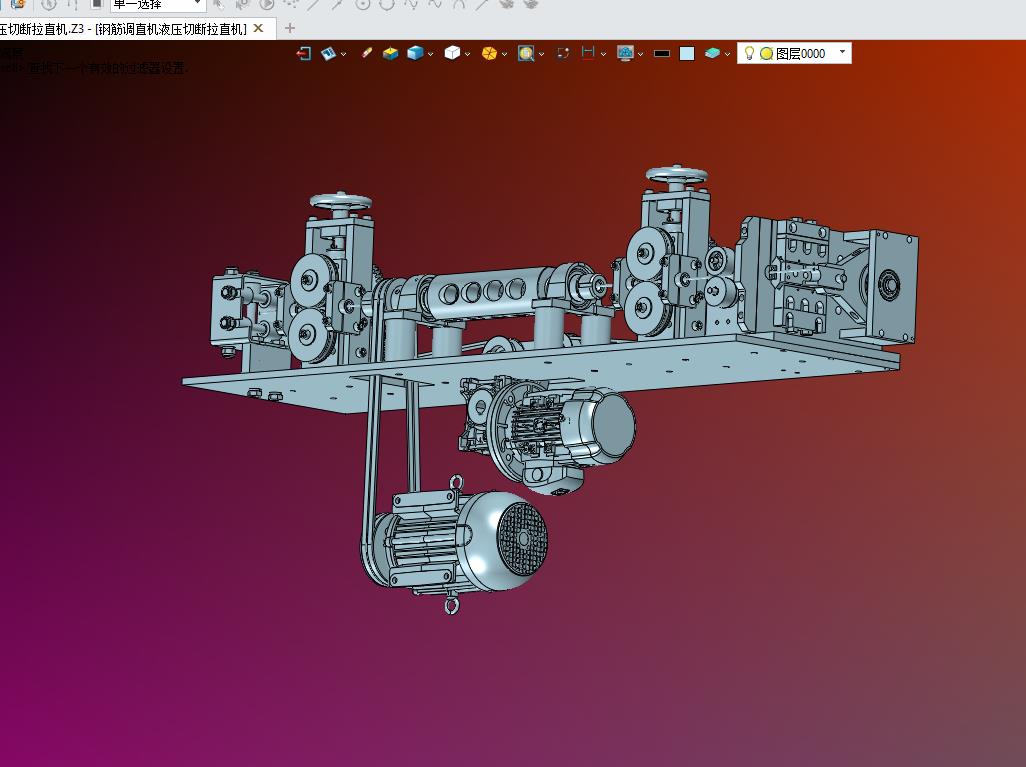
Task: Open the monitor display dropdown arrow
Action: tap(641, 54)
